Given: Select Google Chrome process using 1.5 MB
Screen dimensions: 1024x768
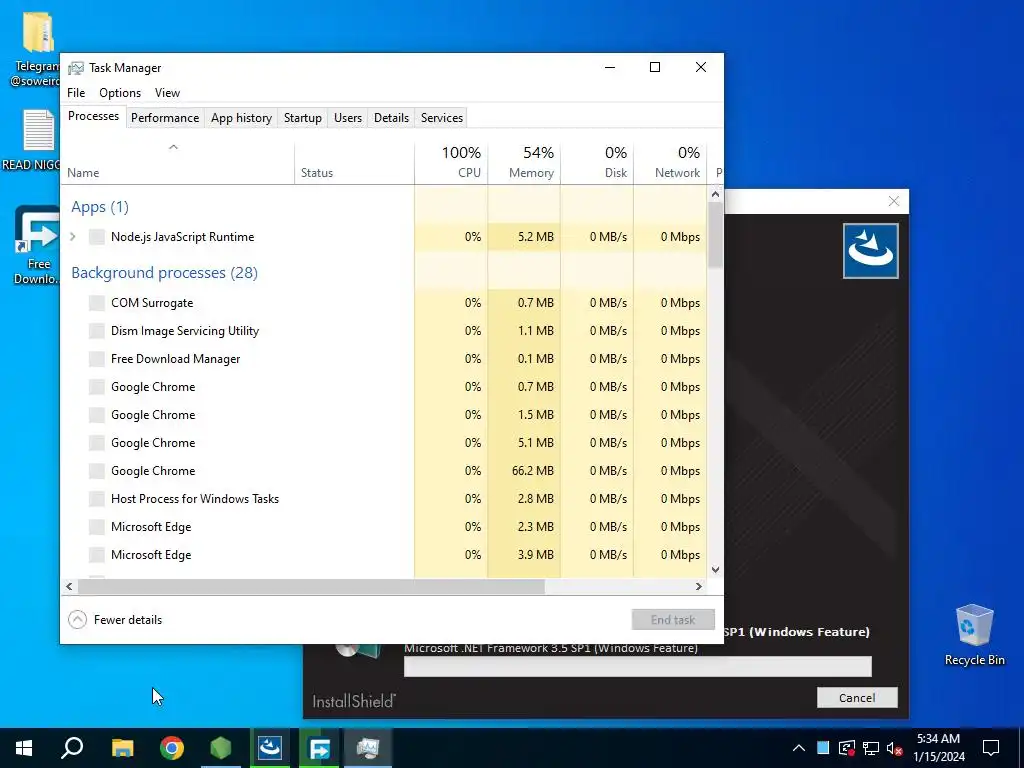Looking at the screenshot, I should (x=384, y=414).
